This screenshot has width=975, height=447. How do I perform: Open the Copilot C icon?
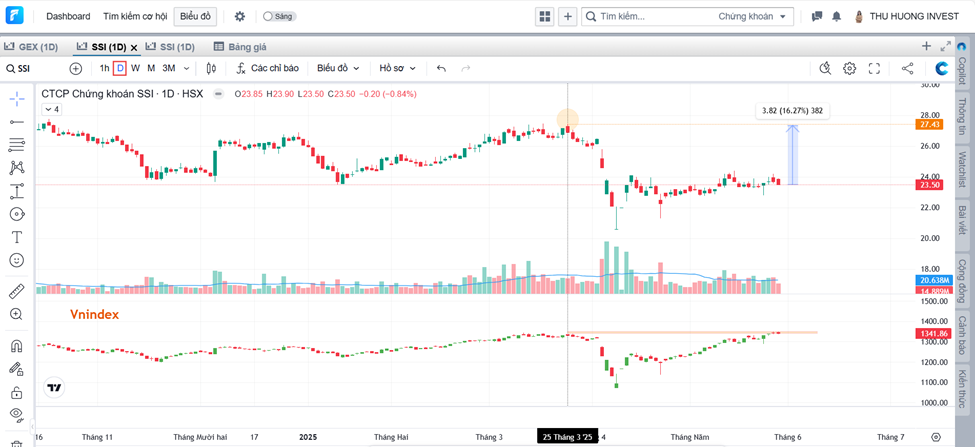click(941, 68)
